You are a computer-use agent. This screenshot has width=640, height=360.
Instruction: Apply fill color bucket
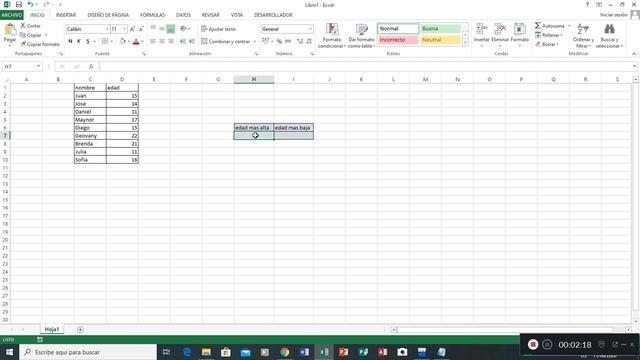(122, 41)
